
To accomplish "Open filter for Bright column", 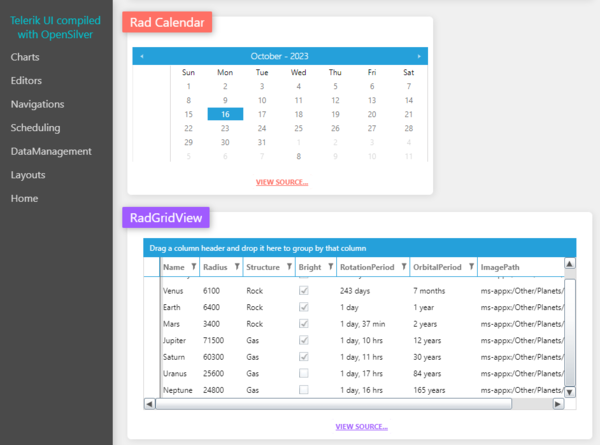I will (x=331, y=267).
